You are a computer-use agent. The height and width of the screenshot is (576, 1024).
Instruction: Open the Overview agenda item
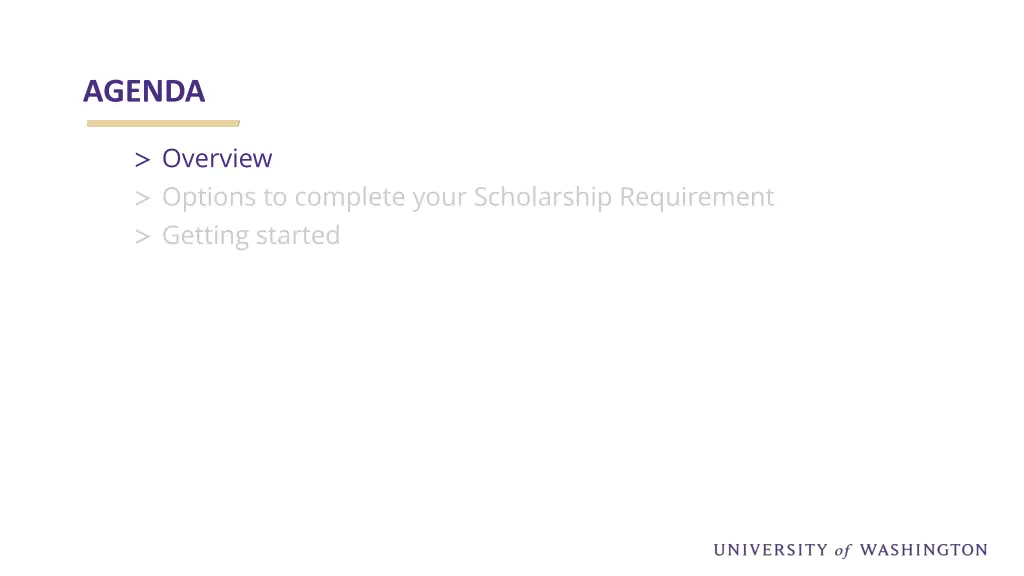(x=217, y=158)
